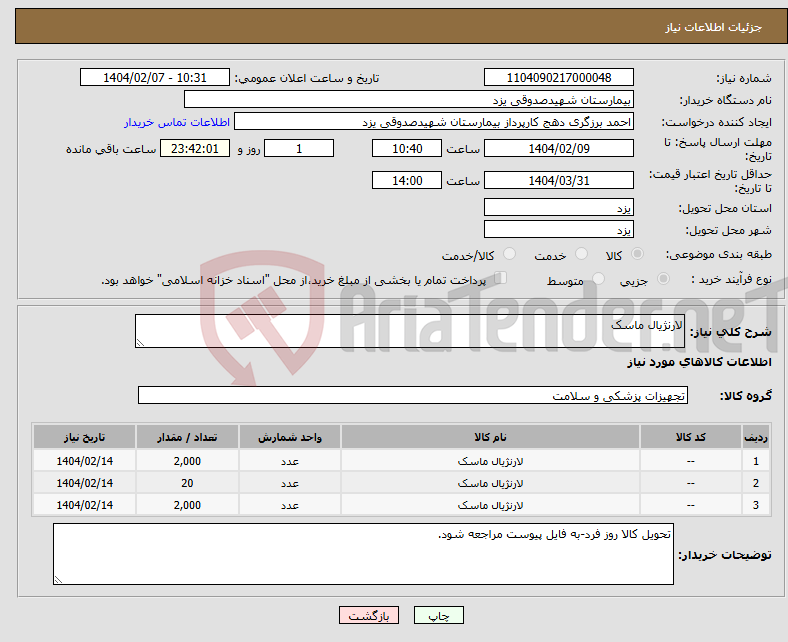
Task: Click the اطلاعات کالاهای مورد نیاز heading
Action: click(699, 362)
